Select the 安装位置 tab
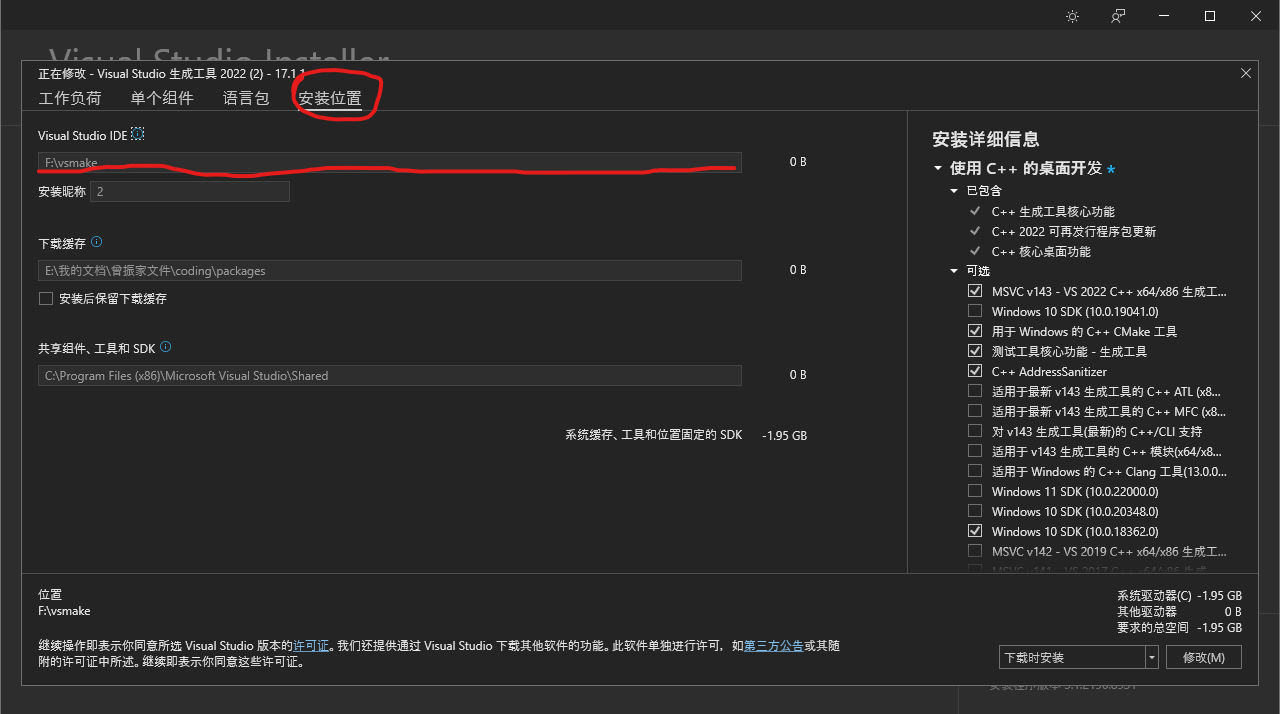Viewport: 1280px width, 714px height. pos(330,99)
